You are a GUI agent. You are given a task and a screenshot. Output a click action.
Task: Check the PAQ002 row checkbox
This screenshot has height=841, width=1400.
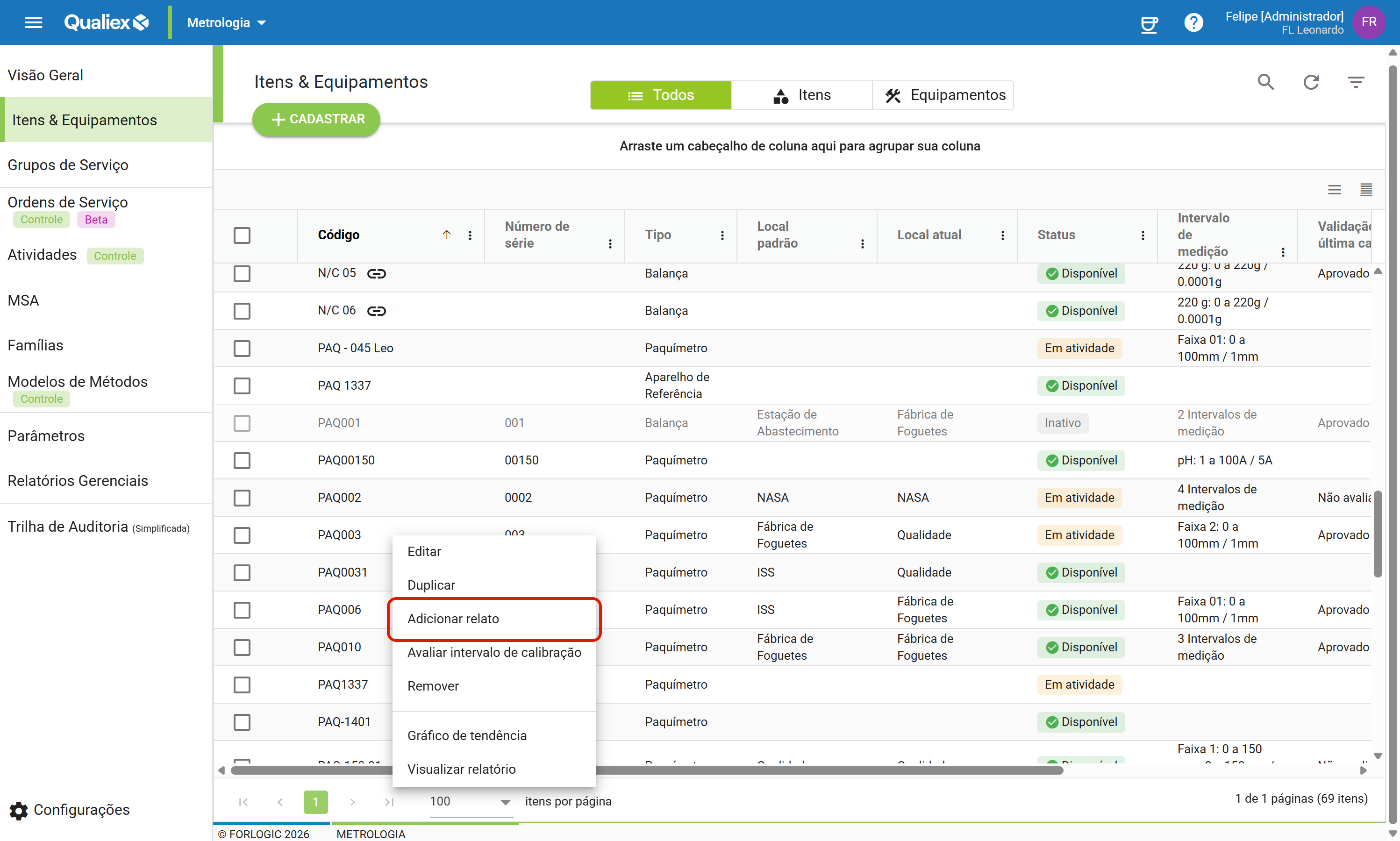242,498
